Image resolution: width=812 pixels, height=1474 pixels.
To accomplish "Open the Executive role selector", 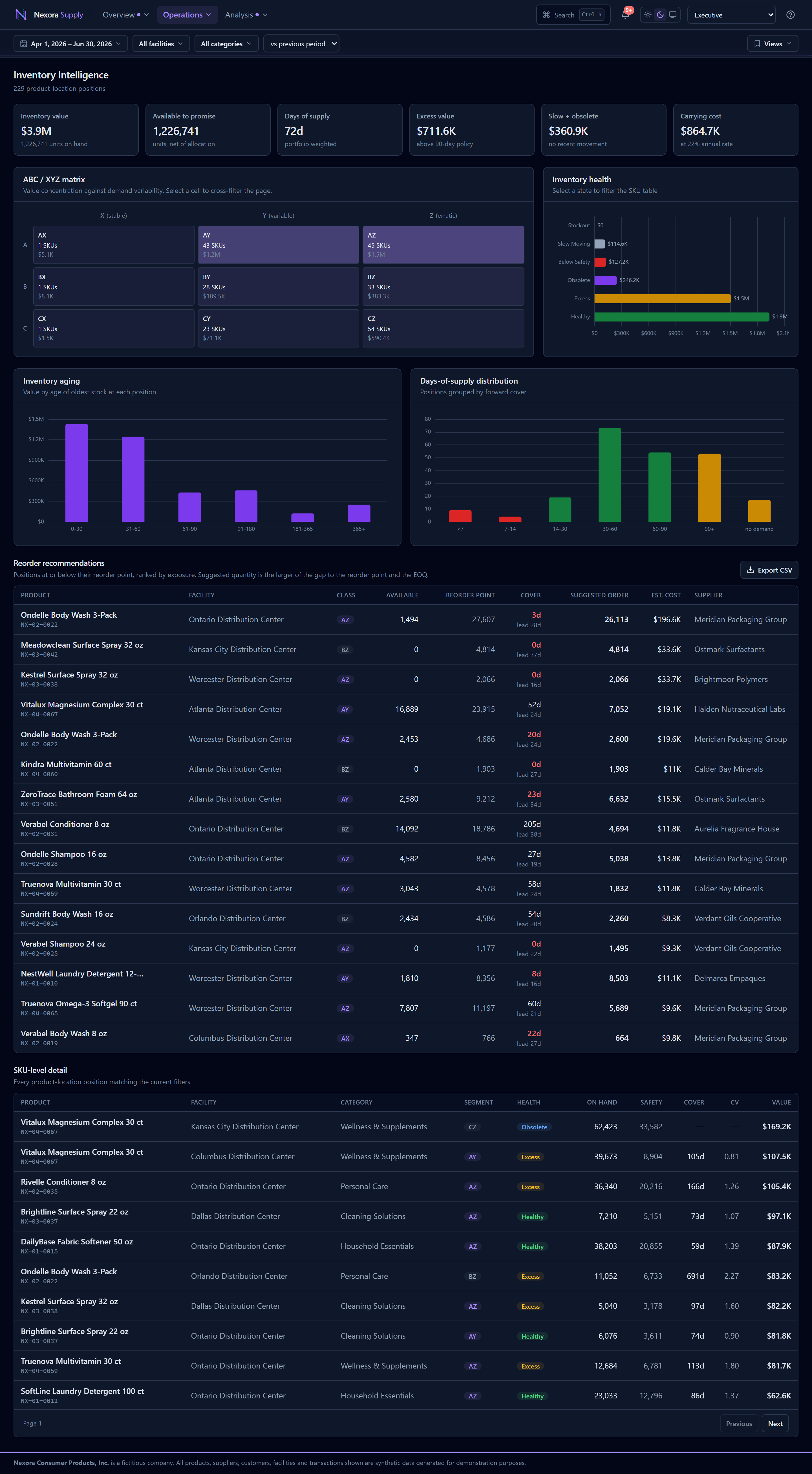I will coord(731,15).
